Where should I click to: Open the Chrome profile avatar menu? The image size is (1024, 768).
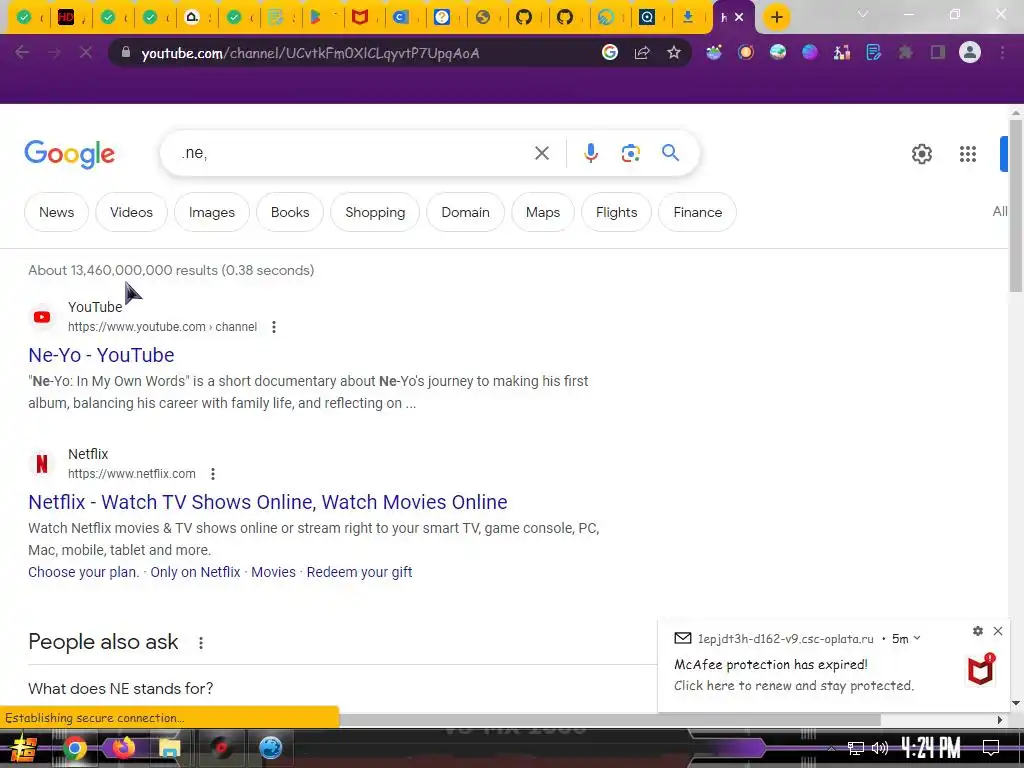(x=970, y=52)
